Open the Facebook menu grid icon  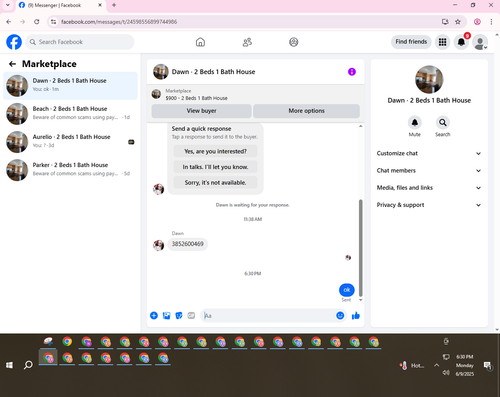click(x=442, y=42)
